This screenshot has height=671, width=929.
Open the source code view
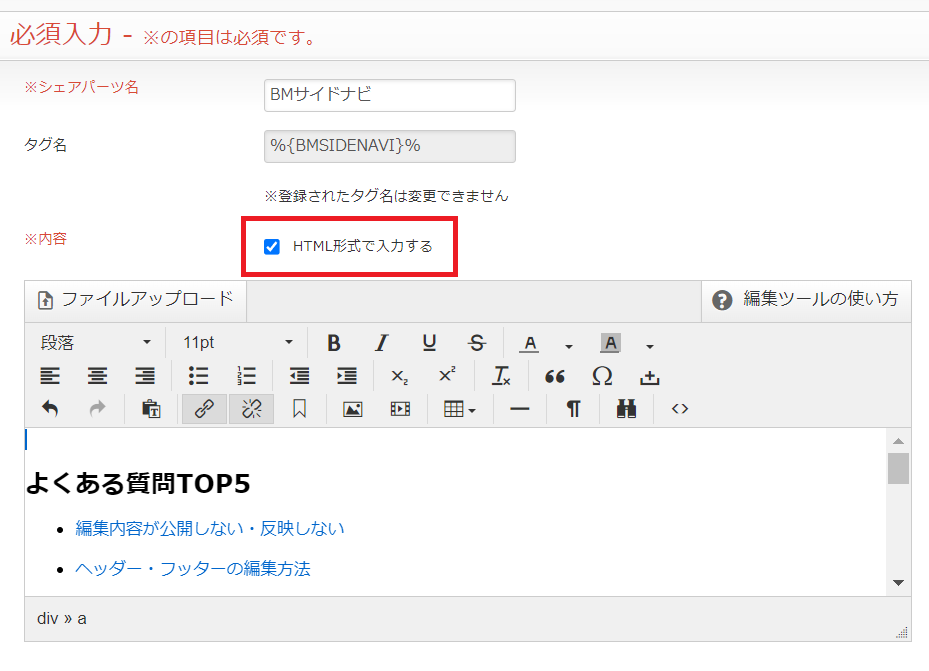coord(680,409)
